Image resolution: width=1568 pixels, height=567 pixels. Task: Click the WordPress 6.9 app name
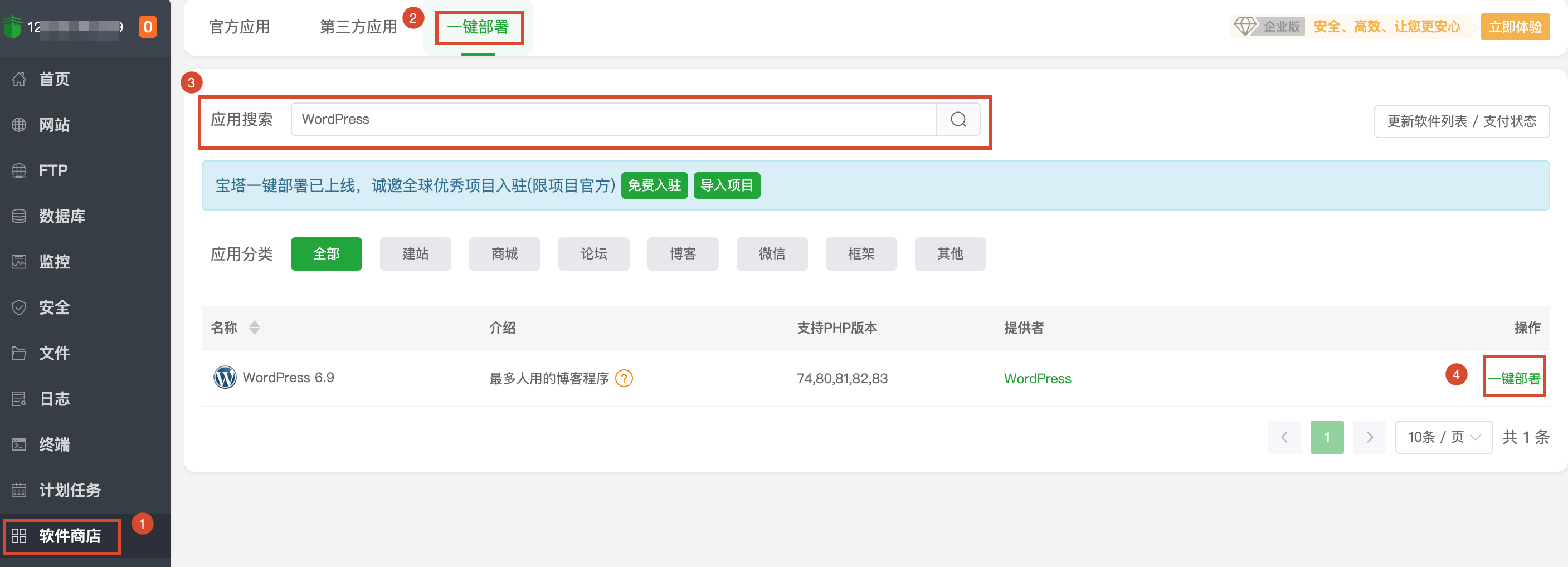289,377
